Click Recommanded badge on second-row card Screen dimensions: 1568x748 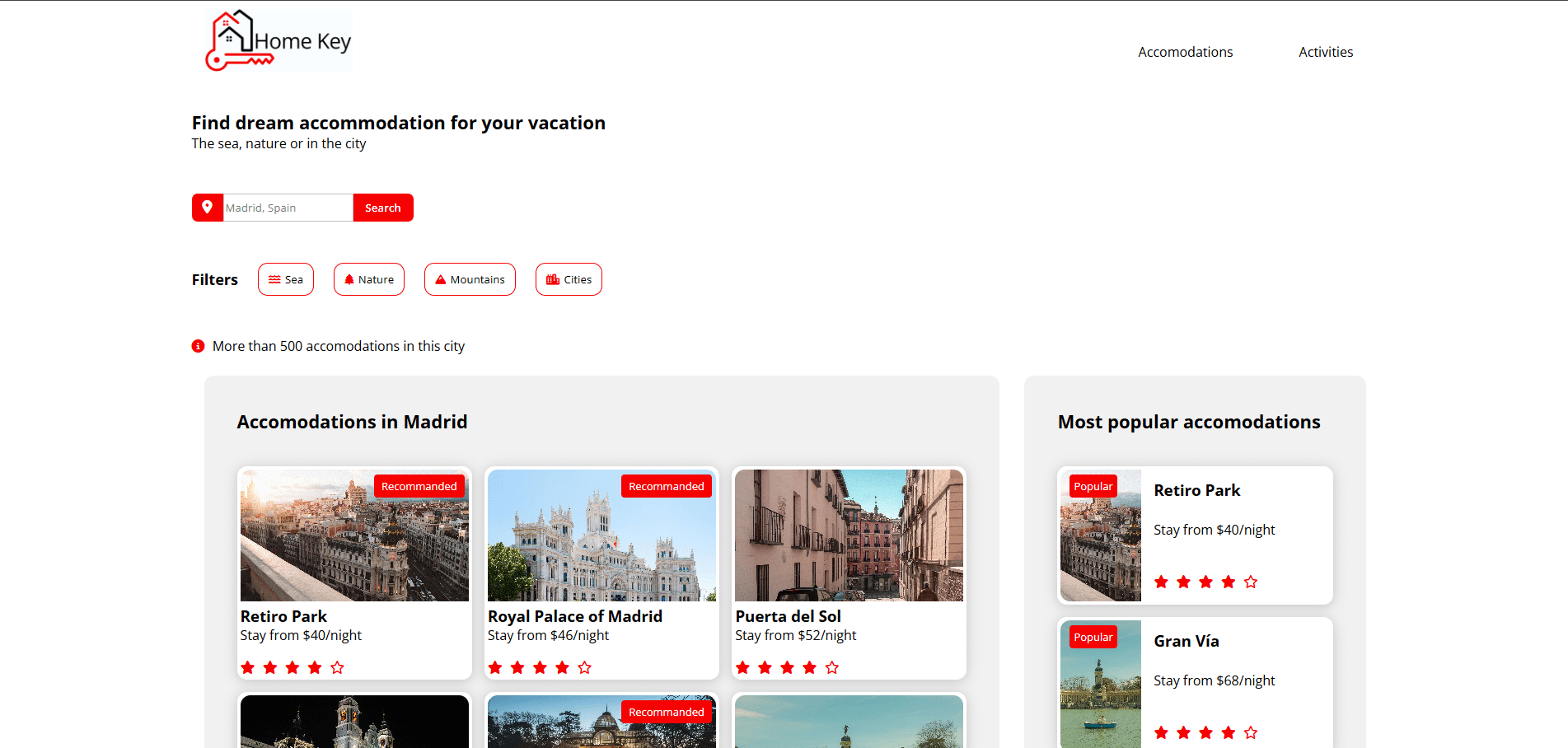[666, 712]
